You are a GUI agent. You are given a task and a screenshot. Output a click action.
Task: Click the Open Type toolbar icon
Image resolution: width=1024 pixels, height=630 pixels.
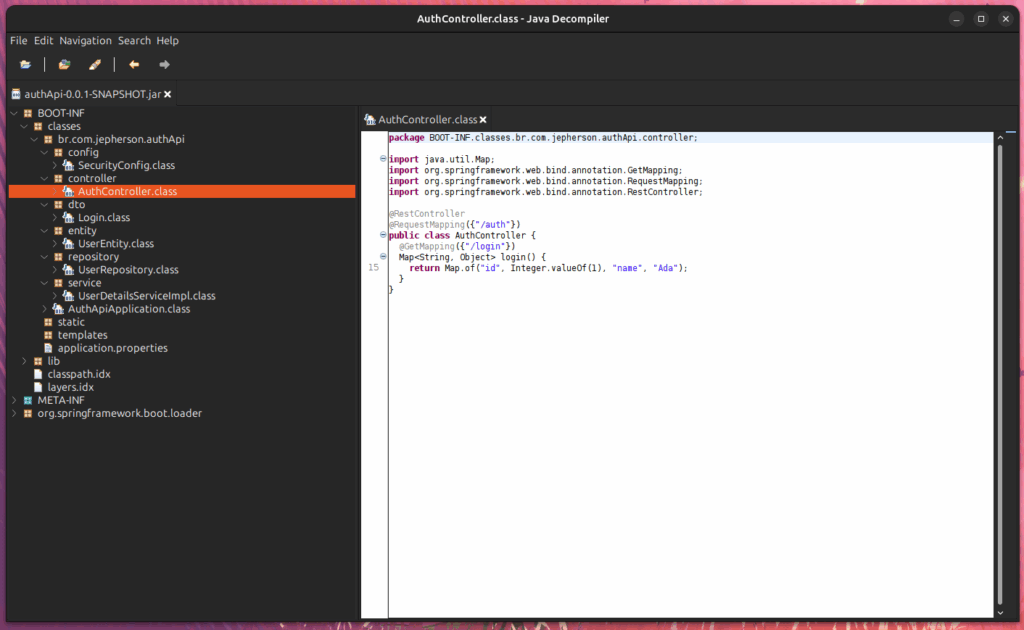click(x=64, y=65)
